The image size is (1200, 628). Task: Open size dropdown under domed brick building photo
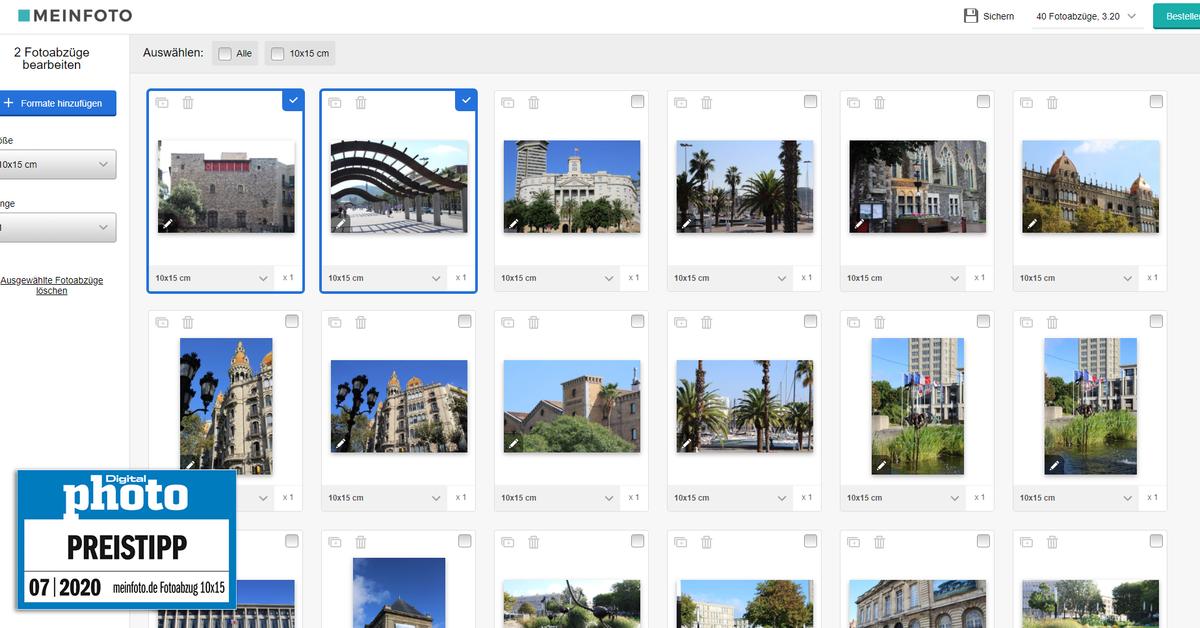tap(1077, 278)
